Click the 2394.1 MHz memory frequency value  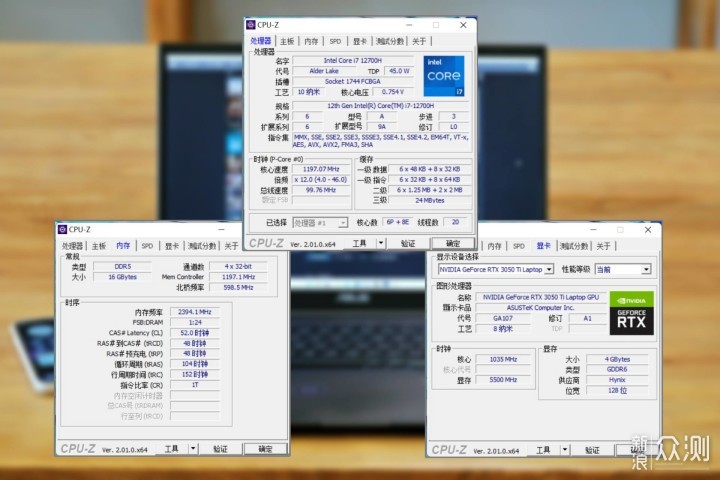pyautogui.click(x=195, y=312)
